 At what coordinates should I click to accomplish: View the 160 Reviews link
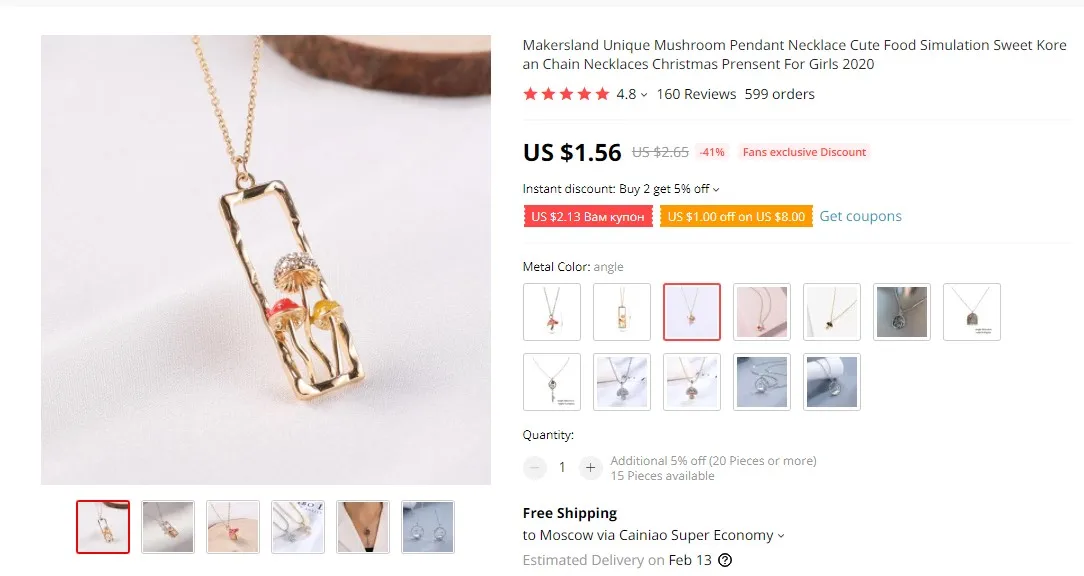[696, 94]
